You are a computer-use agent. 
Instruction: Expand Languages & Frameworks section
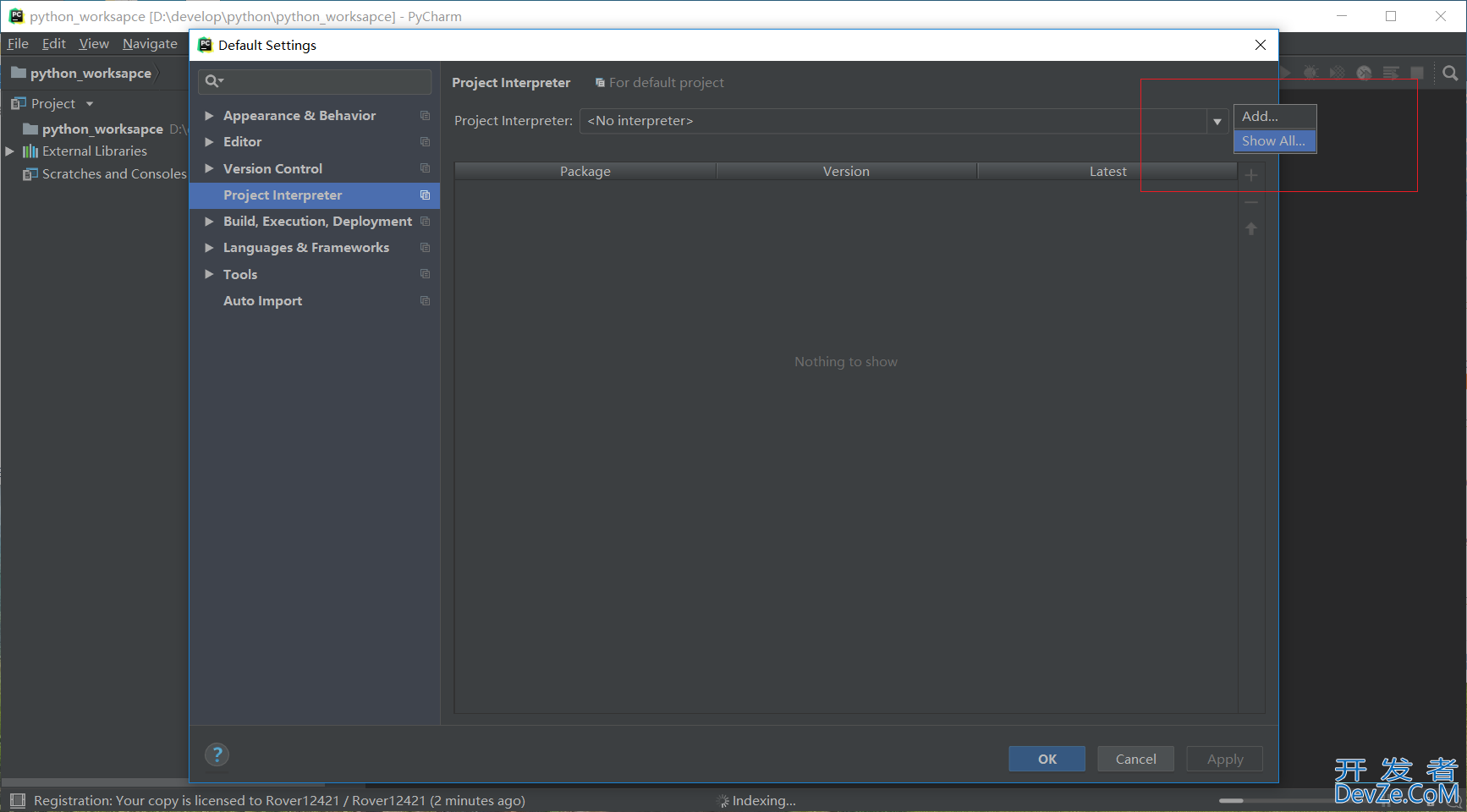click(209, 248)
